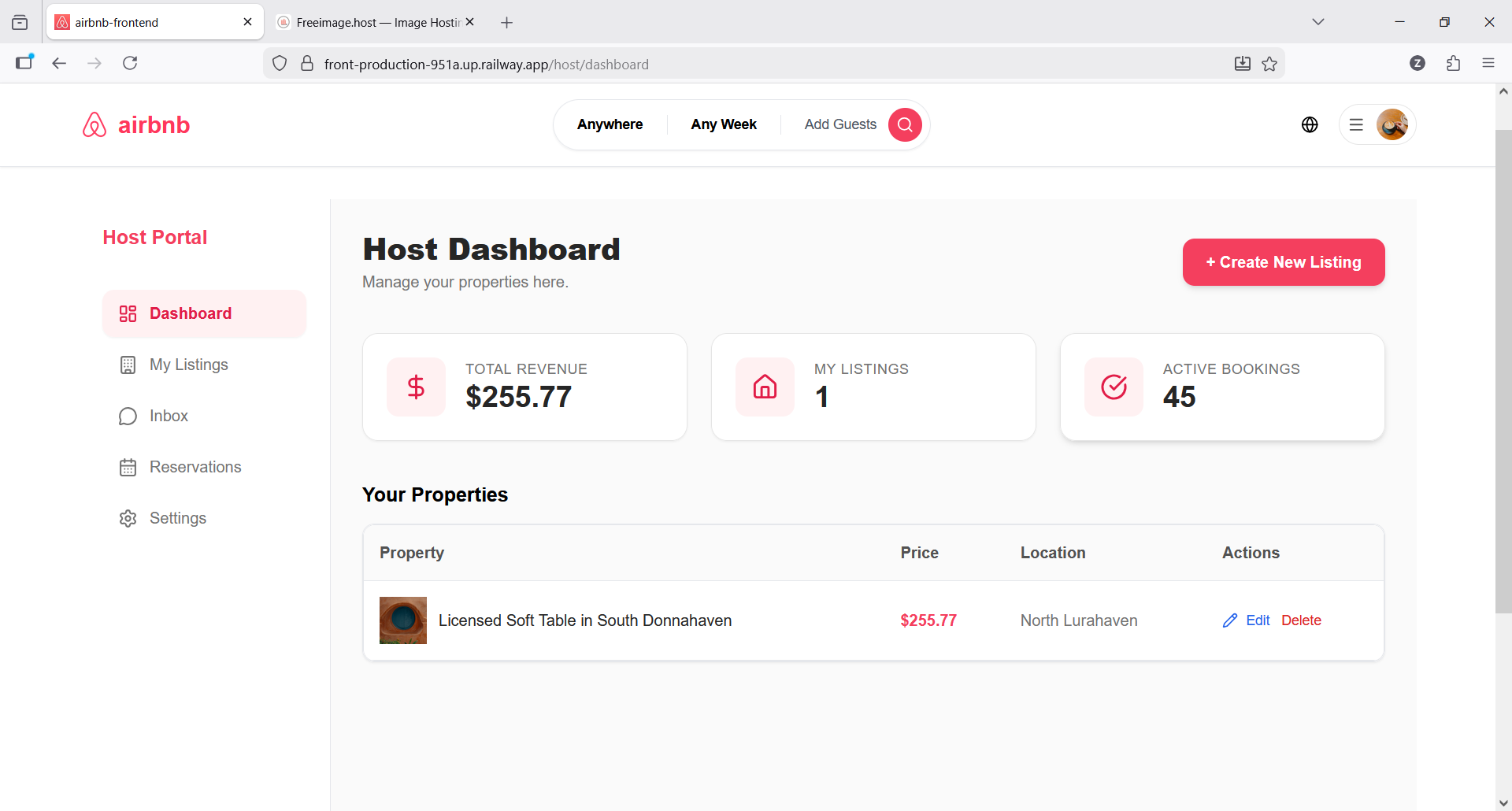Click Create New Listing button
The image size is (1512, 811).
coord(1284,262)
